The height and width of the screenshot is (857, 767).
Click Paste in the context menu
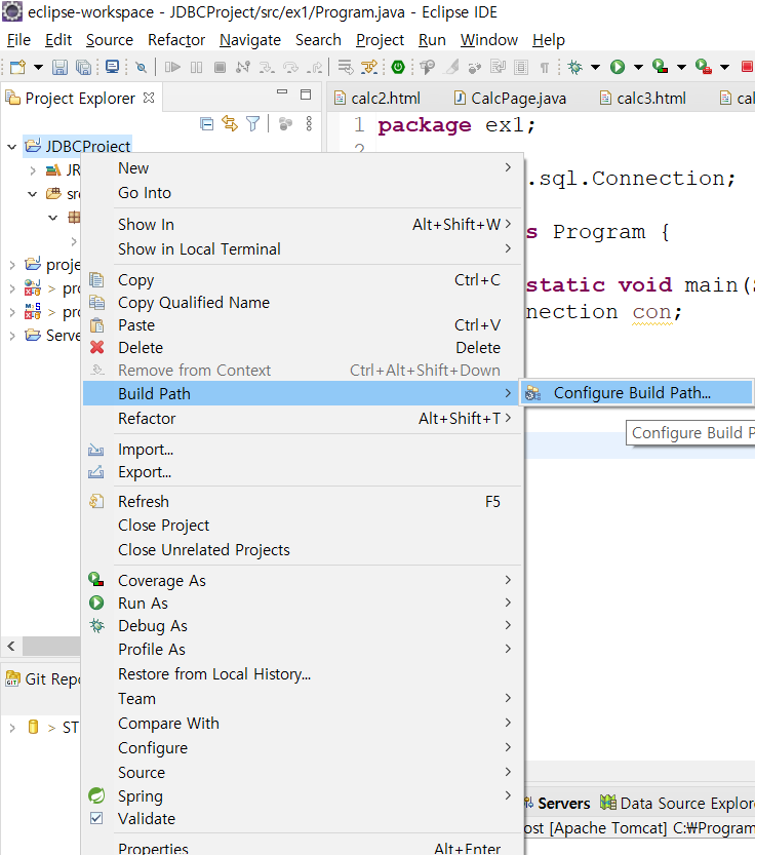point(302,325)
